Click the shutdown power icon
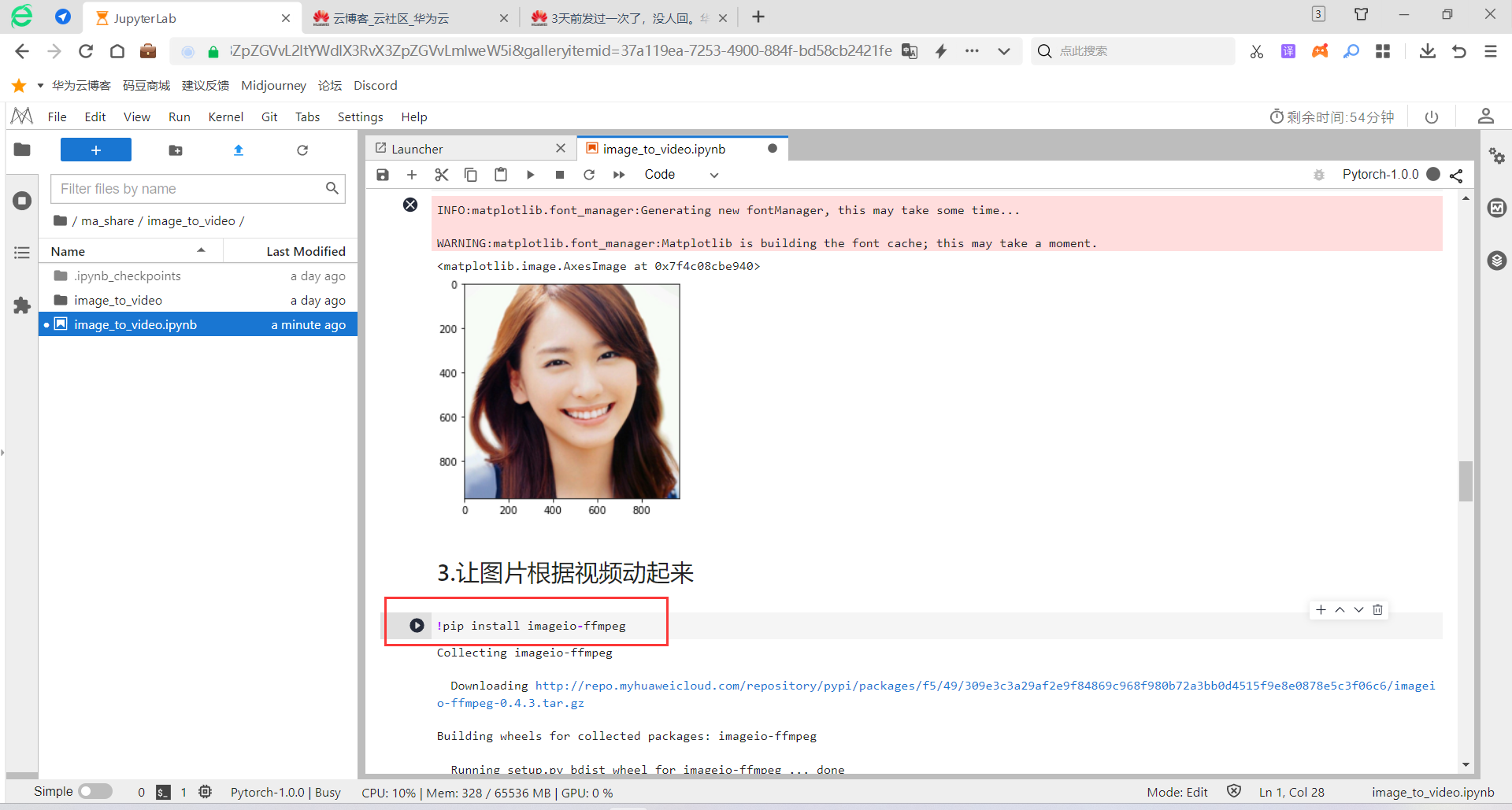The height and width of the screenshot is (810, 1512). (x=1432, y=117)
